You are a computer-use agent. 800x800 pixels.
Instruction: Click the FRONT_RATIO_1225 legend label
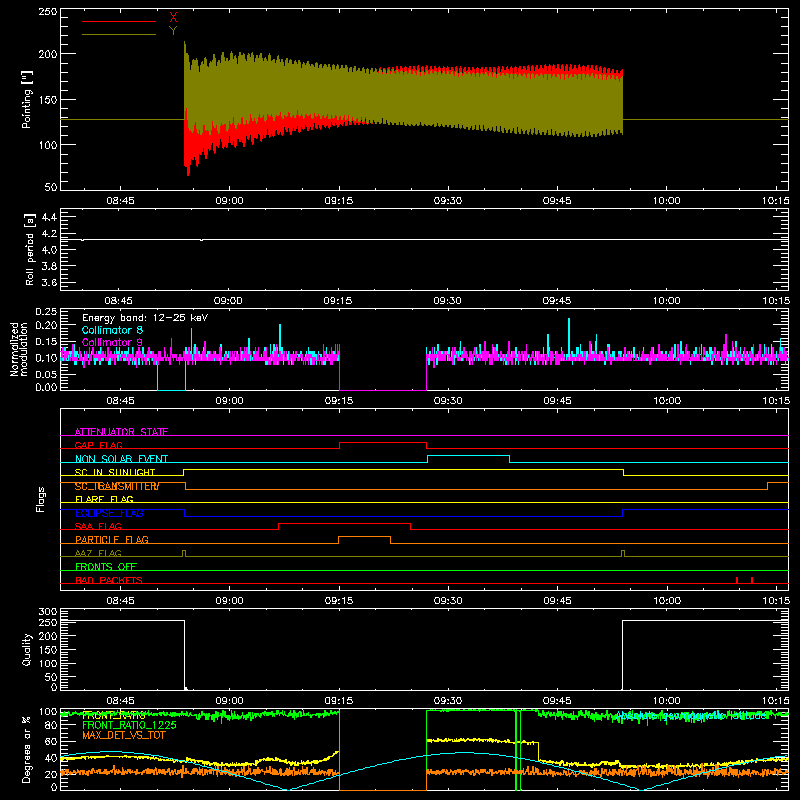tap(130, 725)
